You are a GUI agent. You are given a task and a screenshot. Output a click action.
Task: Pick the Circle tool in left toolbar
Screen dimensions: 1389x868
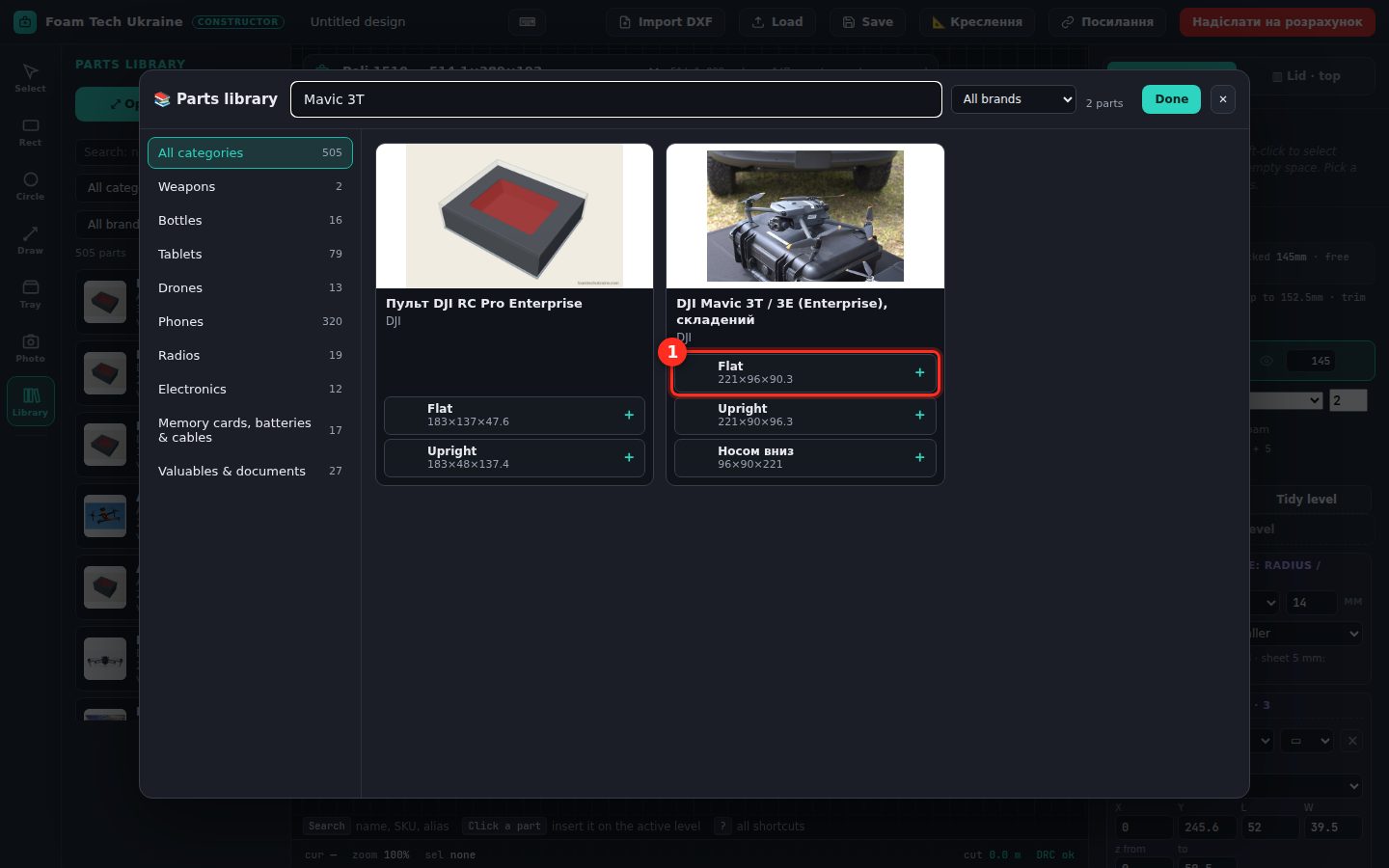point(30,185)
